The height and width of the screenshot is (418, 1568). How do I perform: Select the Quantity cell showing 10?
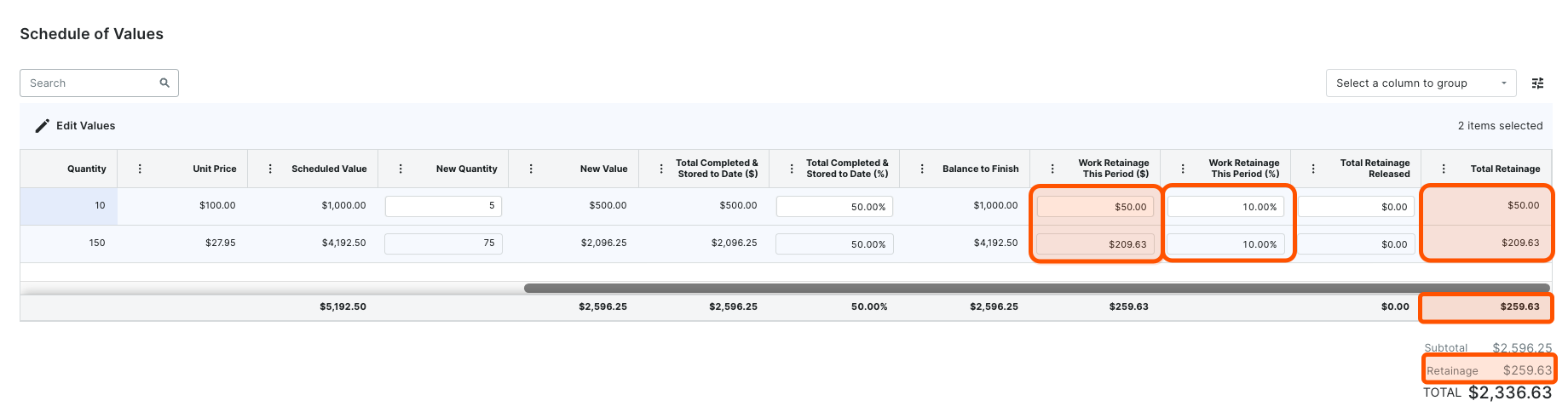(69, 206)
